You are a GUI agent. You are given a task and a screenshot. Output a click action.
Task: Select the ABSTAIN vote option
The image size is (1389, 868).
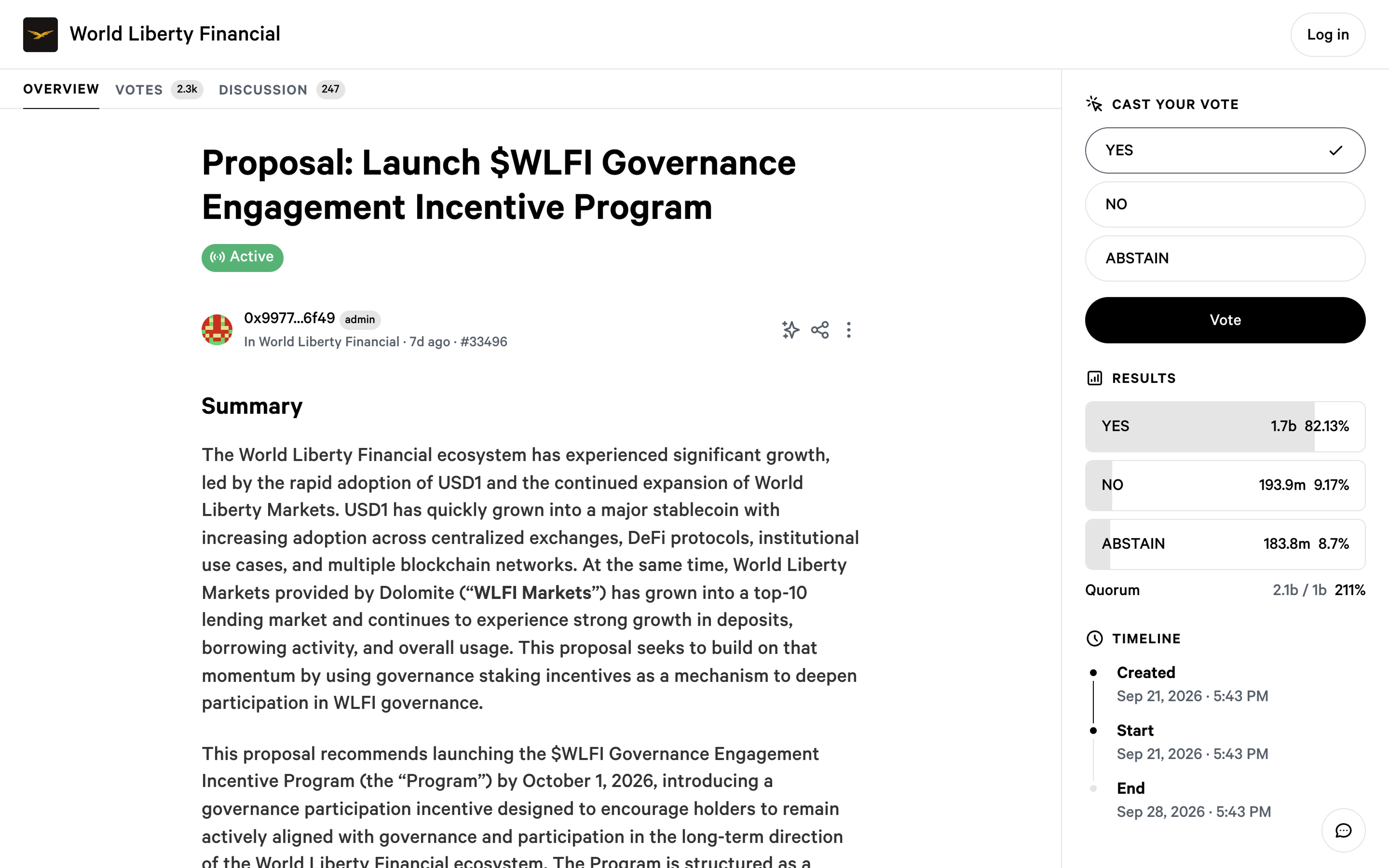[1225, 258]
